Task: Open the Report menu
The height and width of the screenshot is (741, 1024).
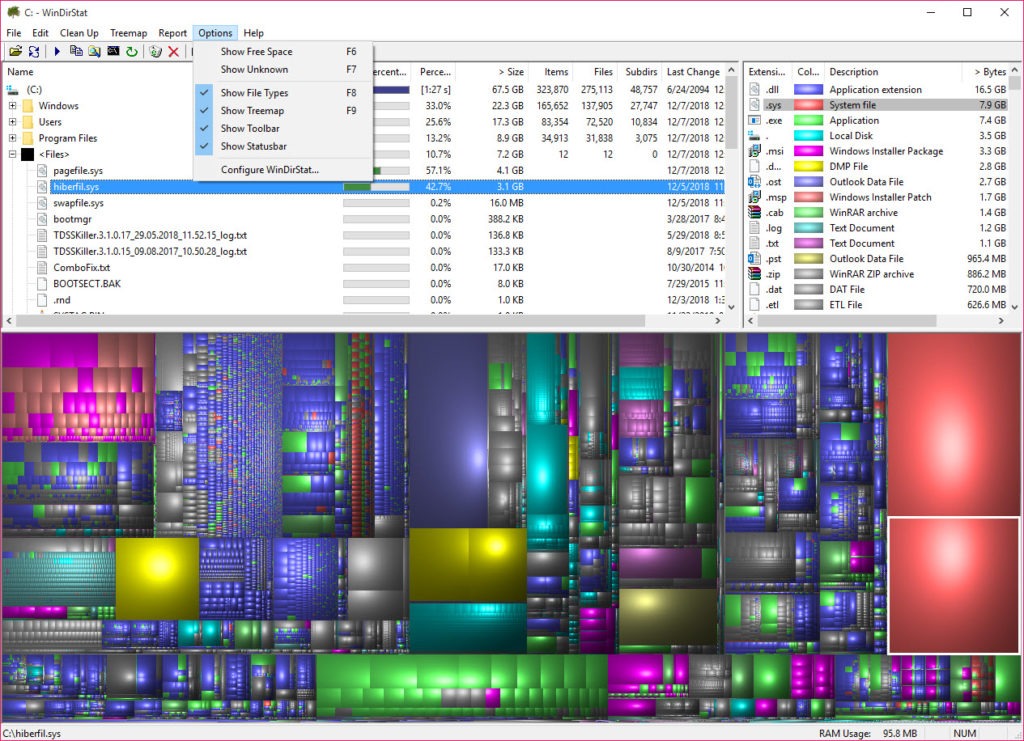Action: [x=172, y=33]
